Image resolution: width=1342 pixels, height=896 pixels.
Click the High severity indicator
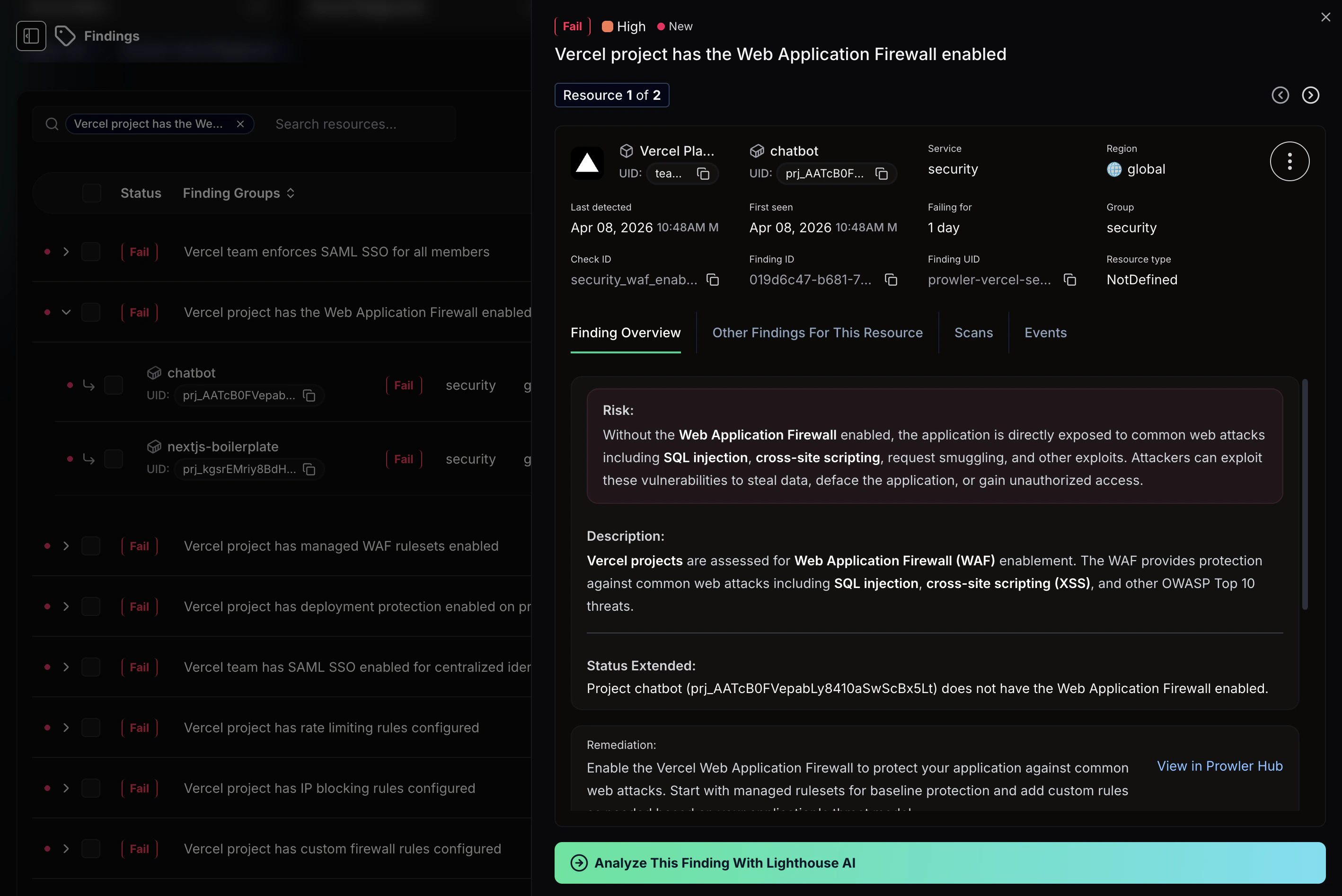(x=624, y=27)
